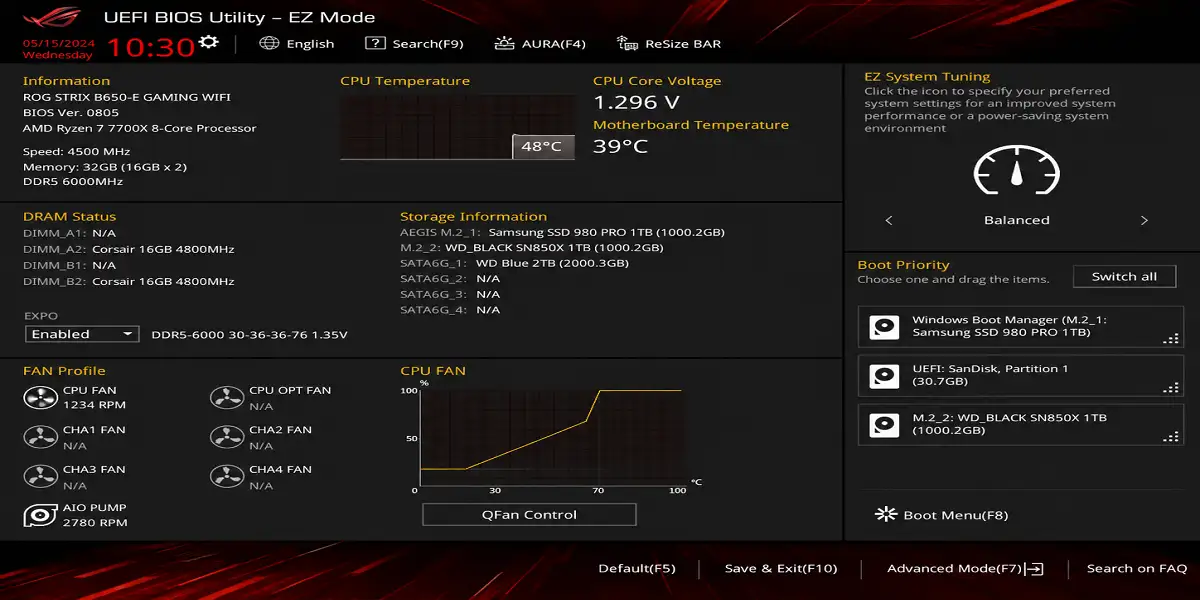Select the CPU OPT FAN icon
This screenshot has height=600, width=1200.
tap(227, 398)
